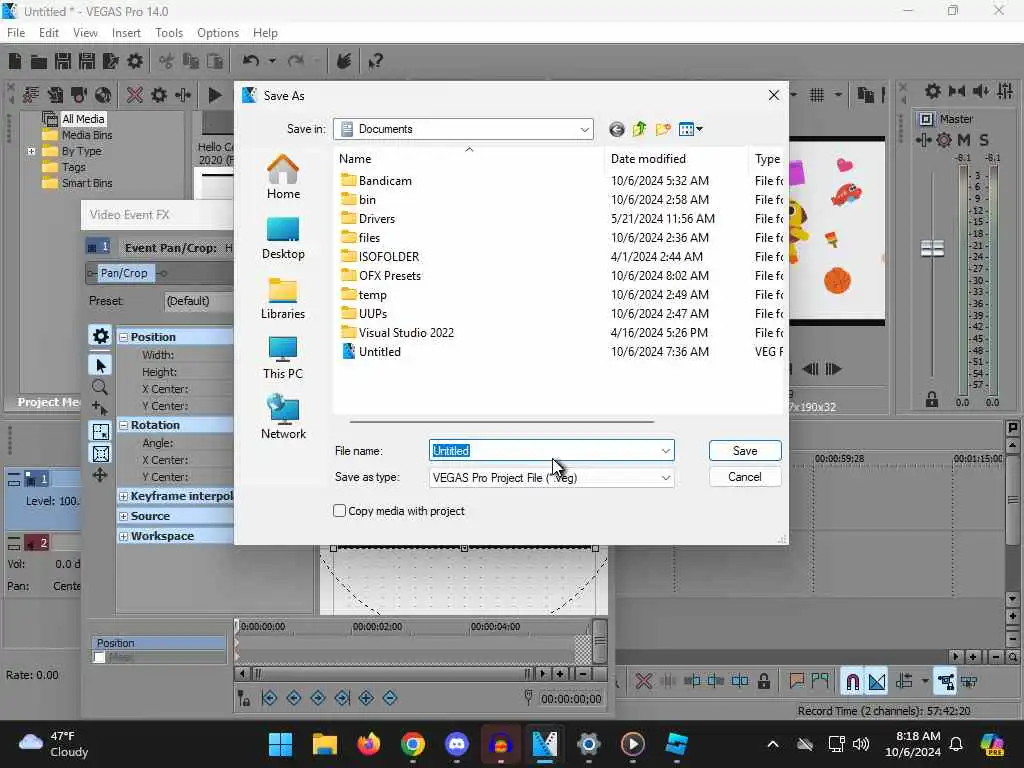Image resolution: width=1024 pixels, height=768 pixels.
Task: Select the Normal Edit arrow tool in Pan/Crop
Action: click(100, 365)
